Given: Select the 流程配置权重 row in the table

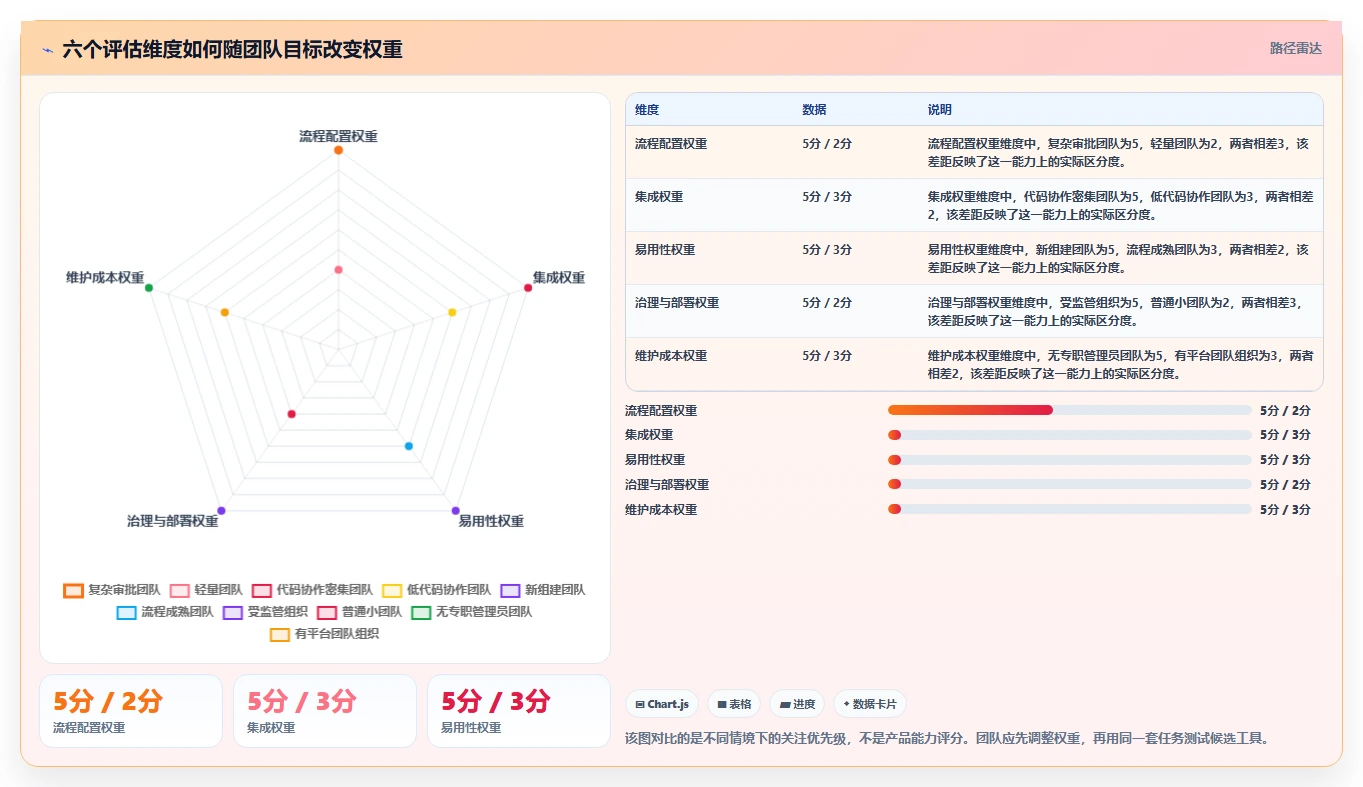Looking at the screenshot, I should pyautogui.click(x=974, y=152).
